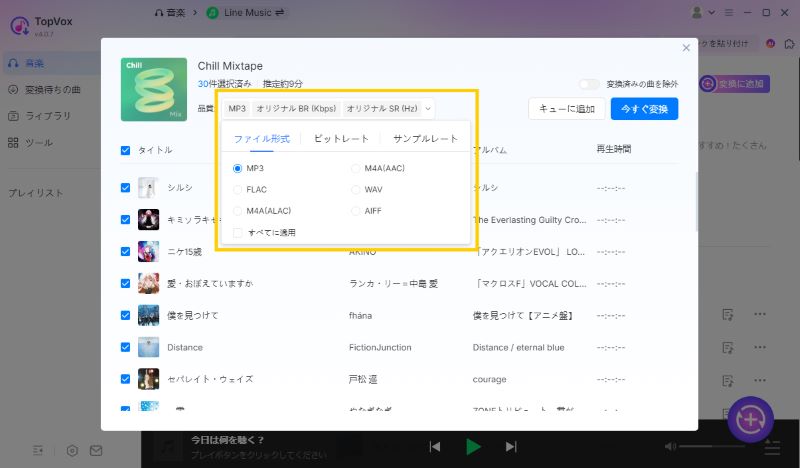Screen dimensions: 800x468
Task: Open the オリジナル SR (Hz) setting
Action: coord(382,109)
